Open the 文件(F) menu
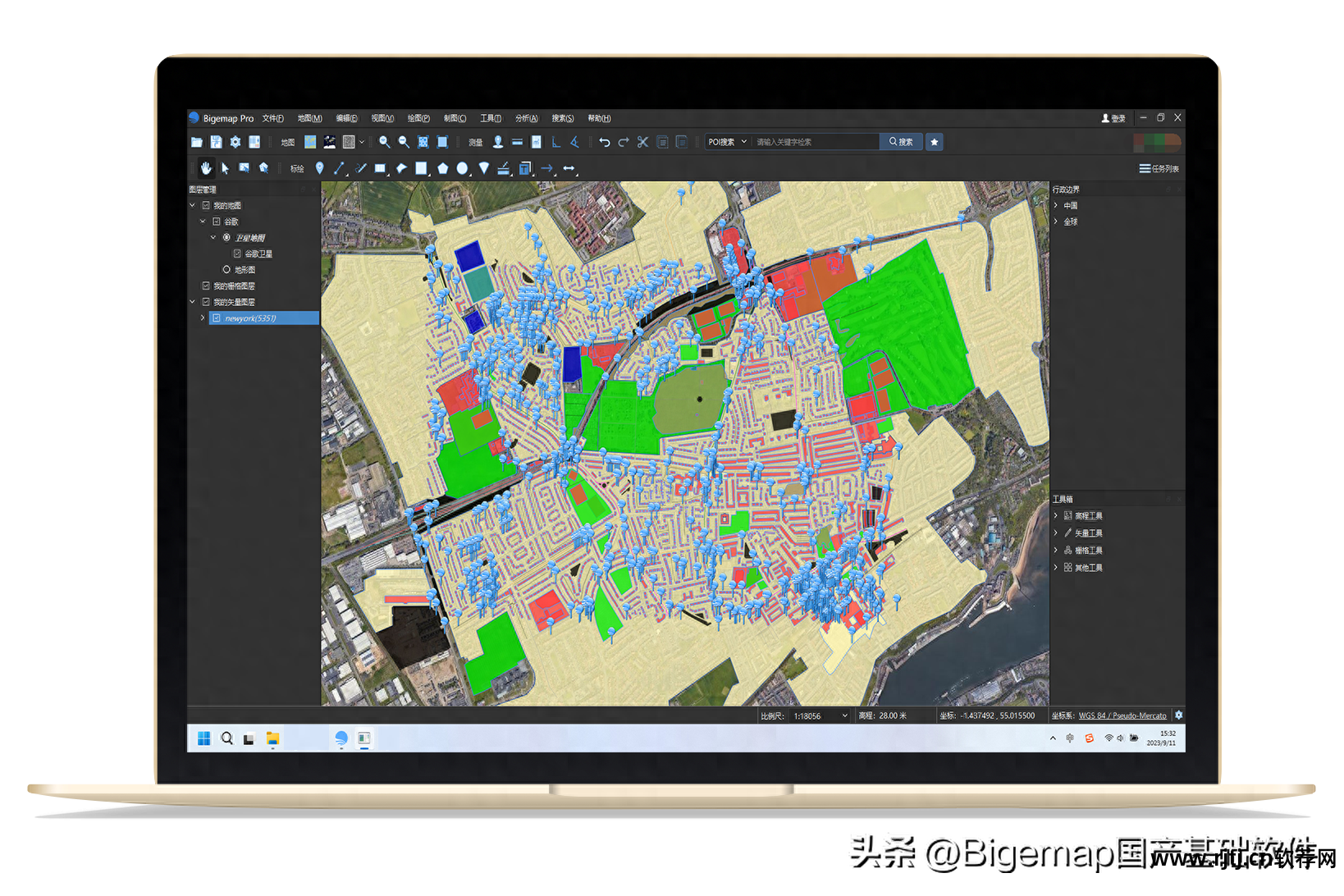Image resolution: width=1344 pixels, height=896 pixels. 273,118
